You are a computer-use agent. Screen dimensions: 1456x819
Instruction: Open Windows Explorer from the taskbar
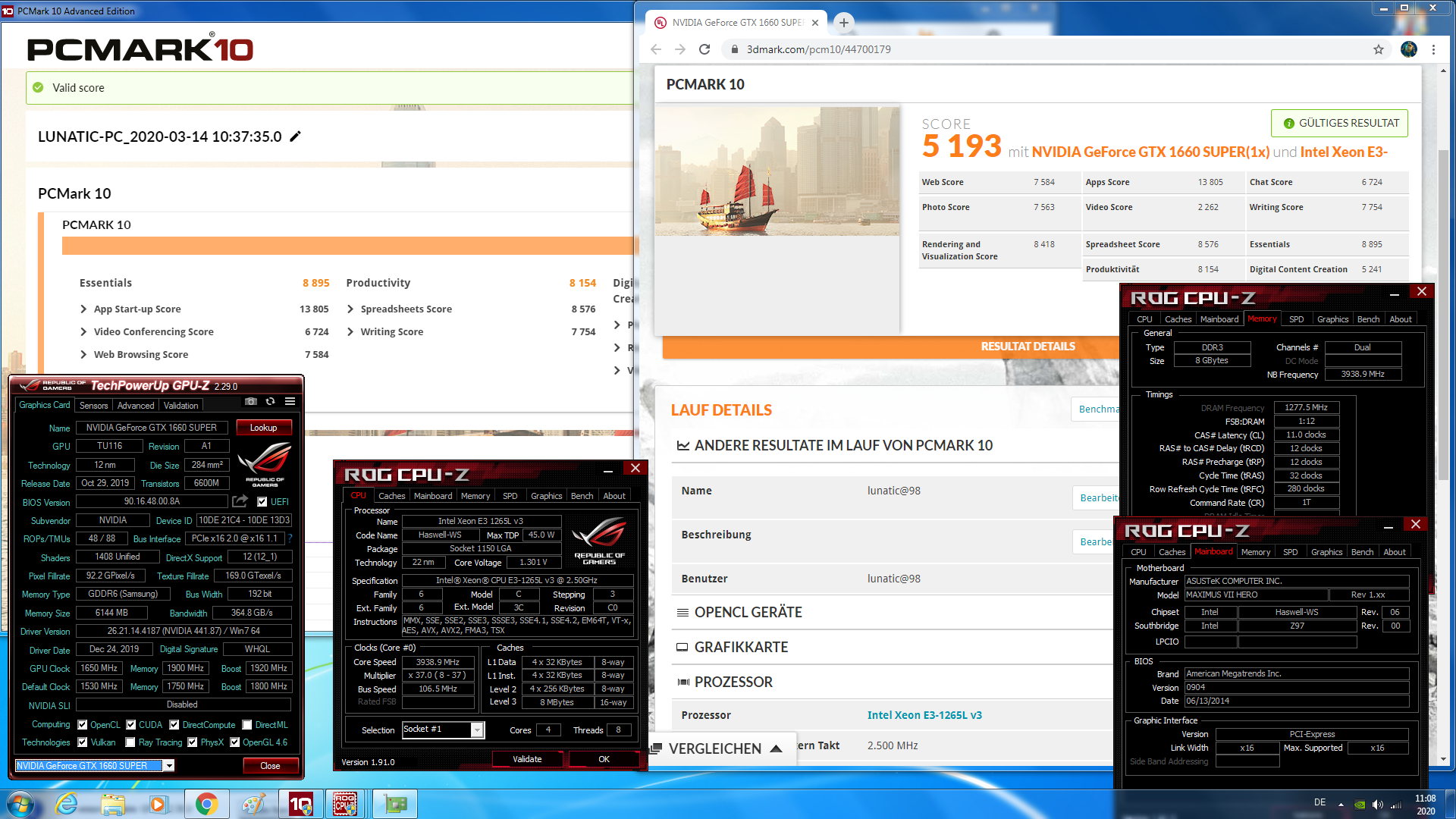tap(113, 804)
